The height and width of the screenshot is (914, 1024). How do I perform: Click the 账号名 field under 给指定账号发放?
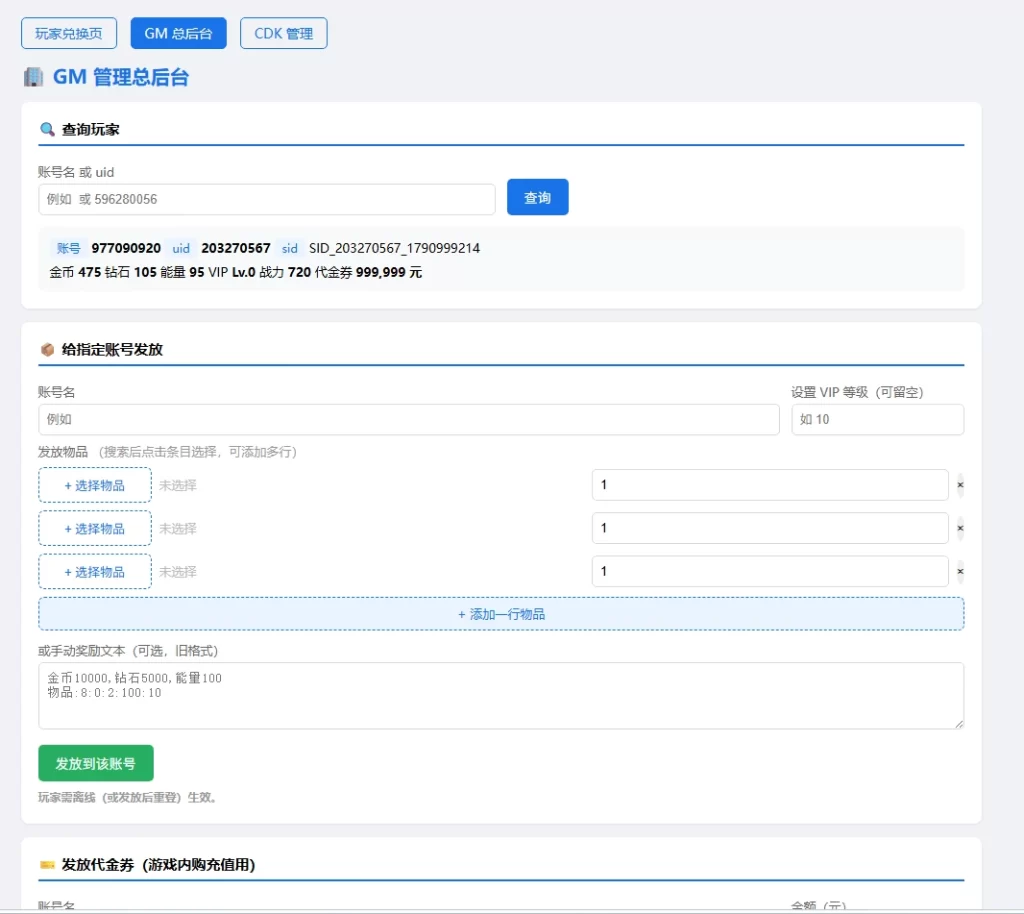click(x=409, y=419)
